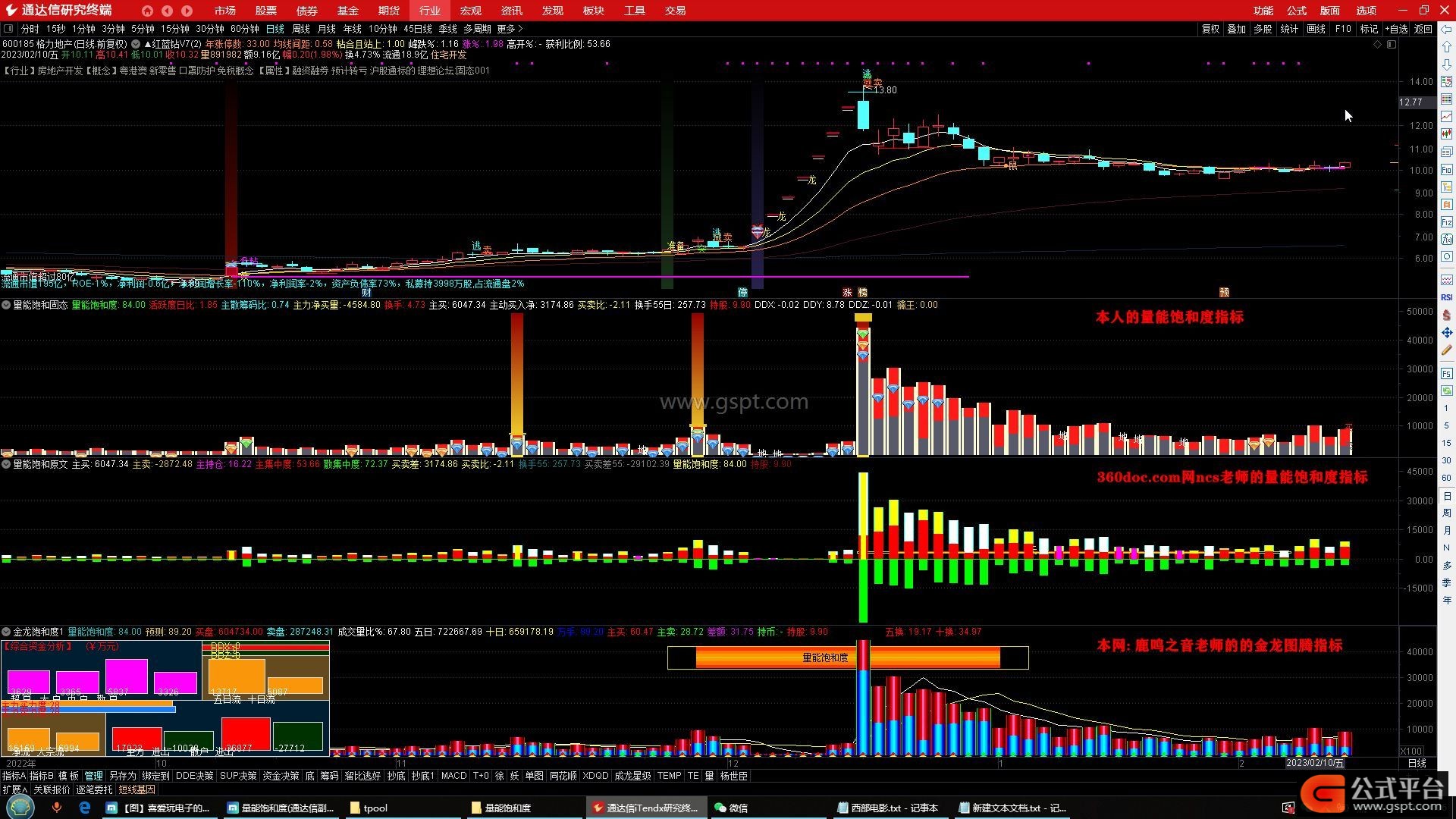
Task: Open the time-sharing line chart icon in sidebar
Action: coord(1447,117)
